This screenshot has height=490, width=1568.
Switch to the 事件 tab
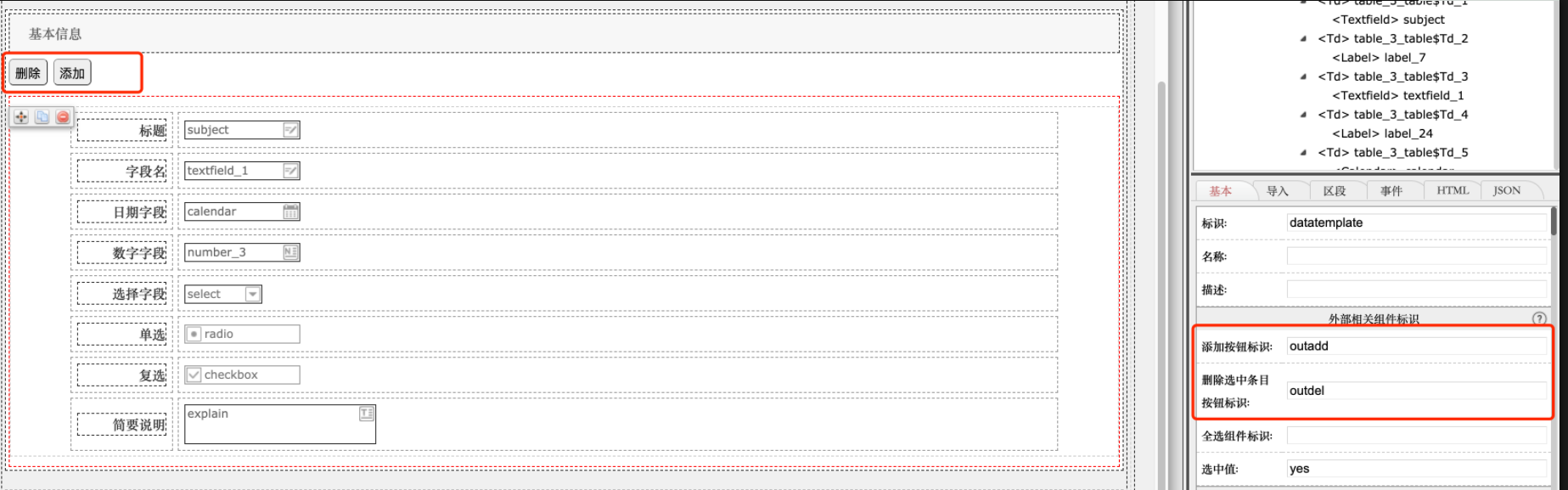pyautogui.click(x=1391, y=191)
